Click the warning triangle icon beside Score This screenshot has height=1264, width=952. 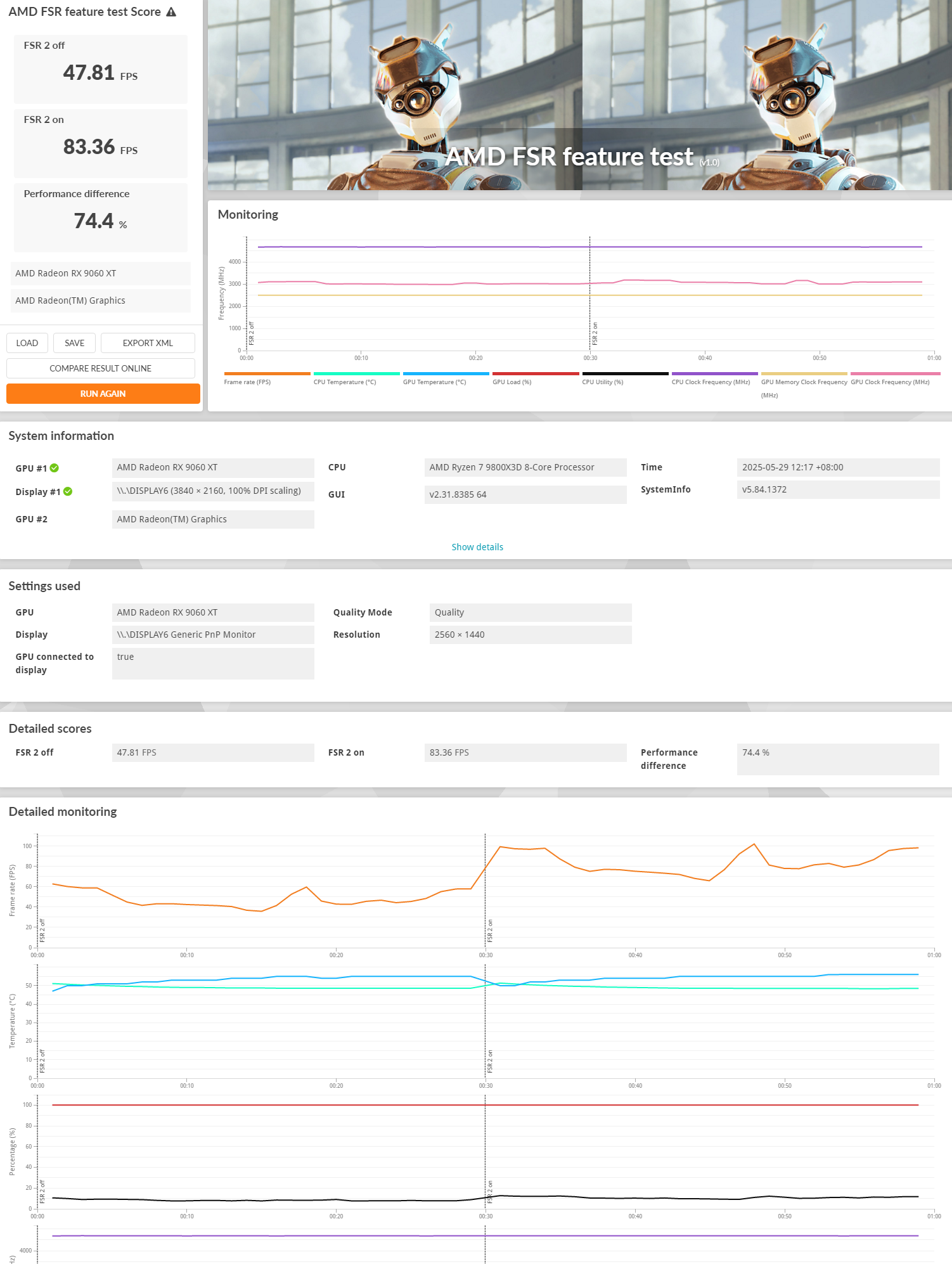coord(171,12)
